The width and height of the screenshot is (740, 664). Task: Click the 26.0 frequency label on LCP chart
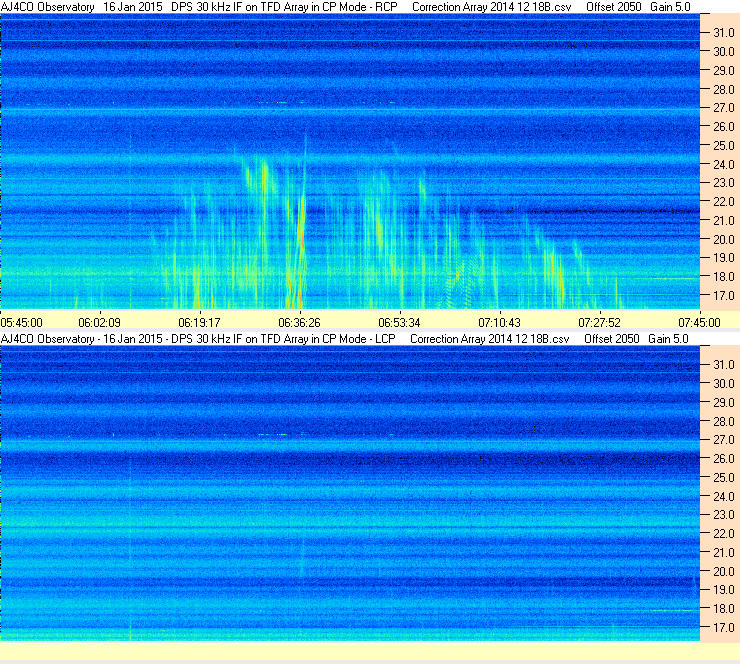[x=724, y=459]
